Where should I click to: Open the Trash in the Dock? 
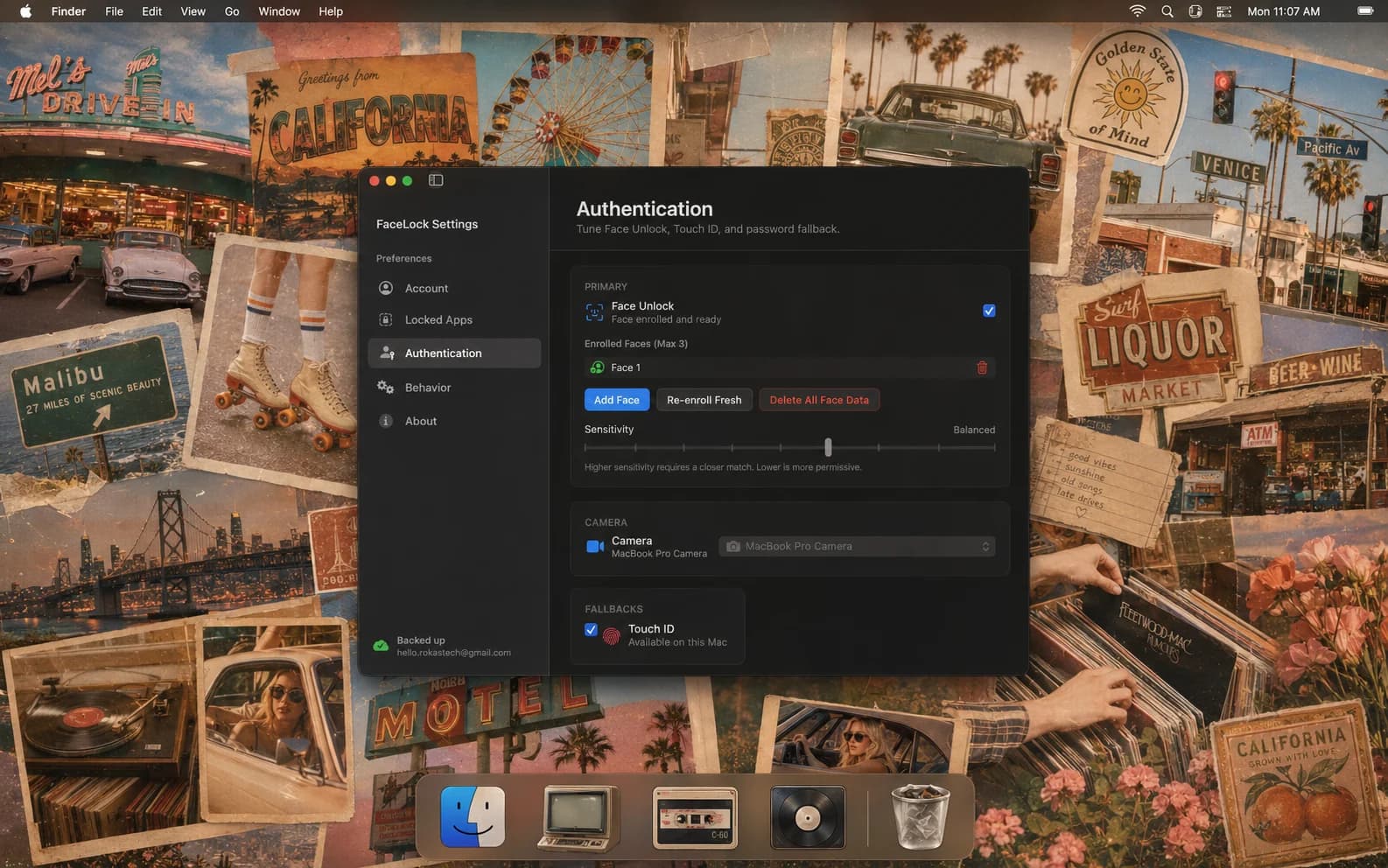pos(920,816)
